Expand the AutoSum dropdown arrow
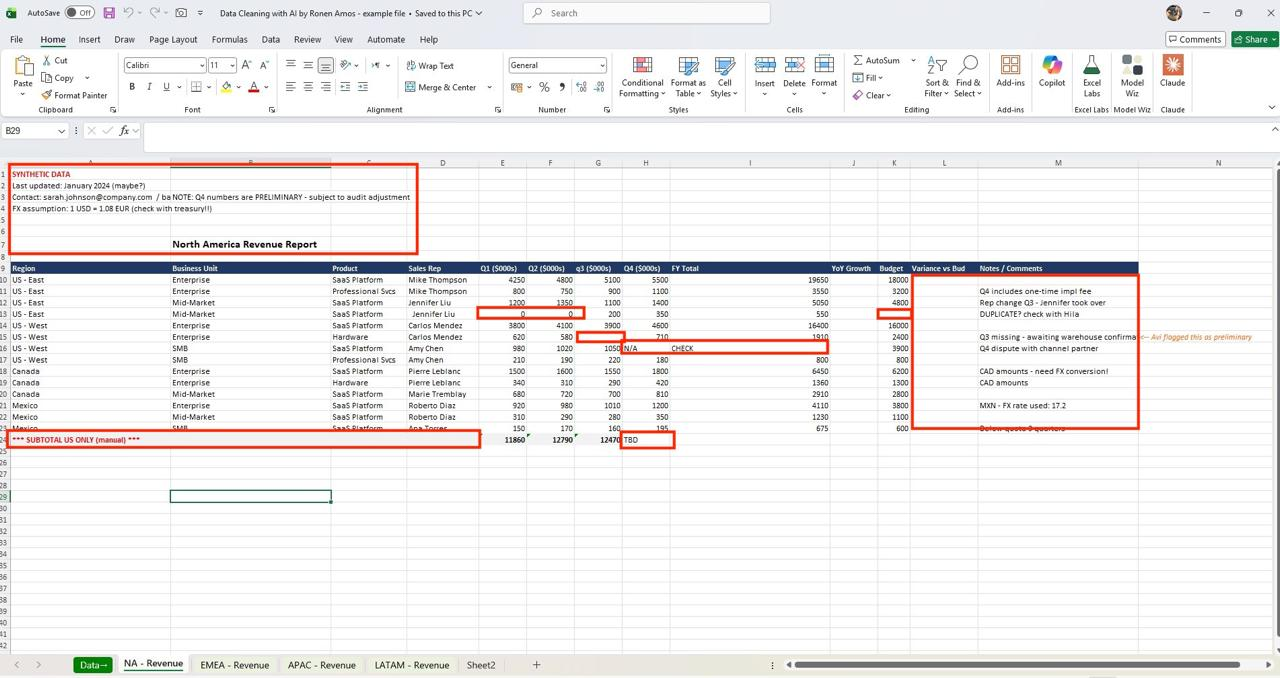The width and height of the screenshot is (1280, 678). [913, 61]
